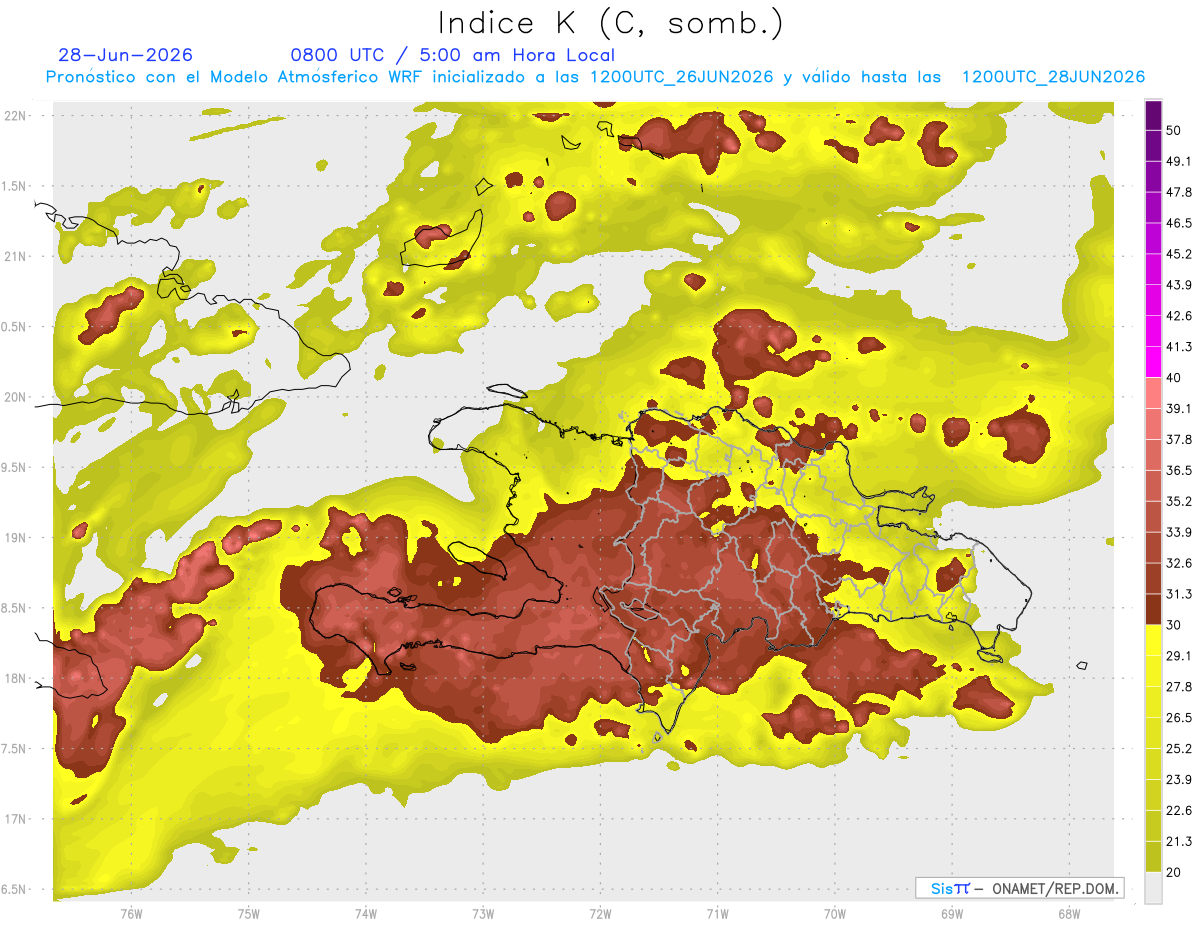Click the colorbar label '39.1'
The image size is (1200, 927).
click(1179, 409)
